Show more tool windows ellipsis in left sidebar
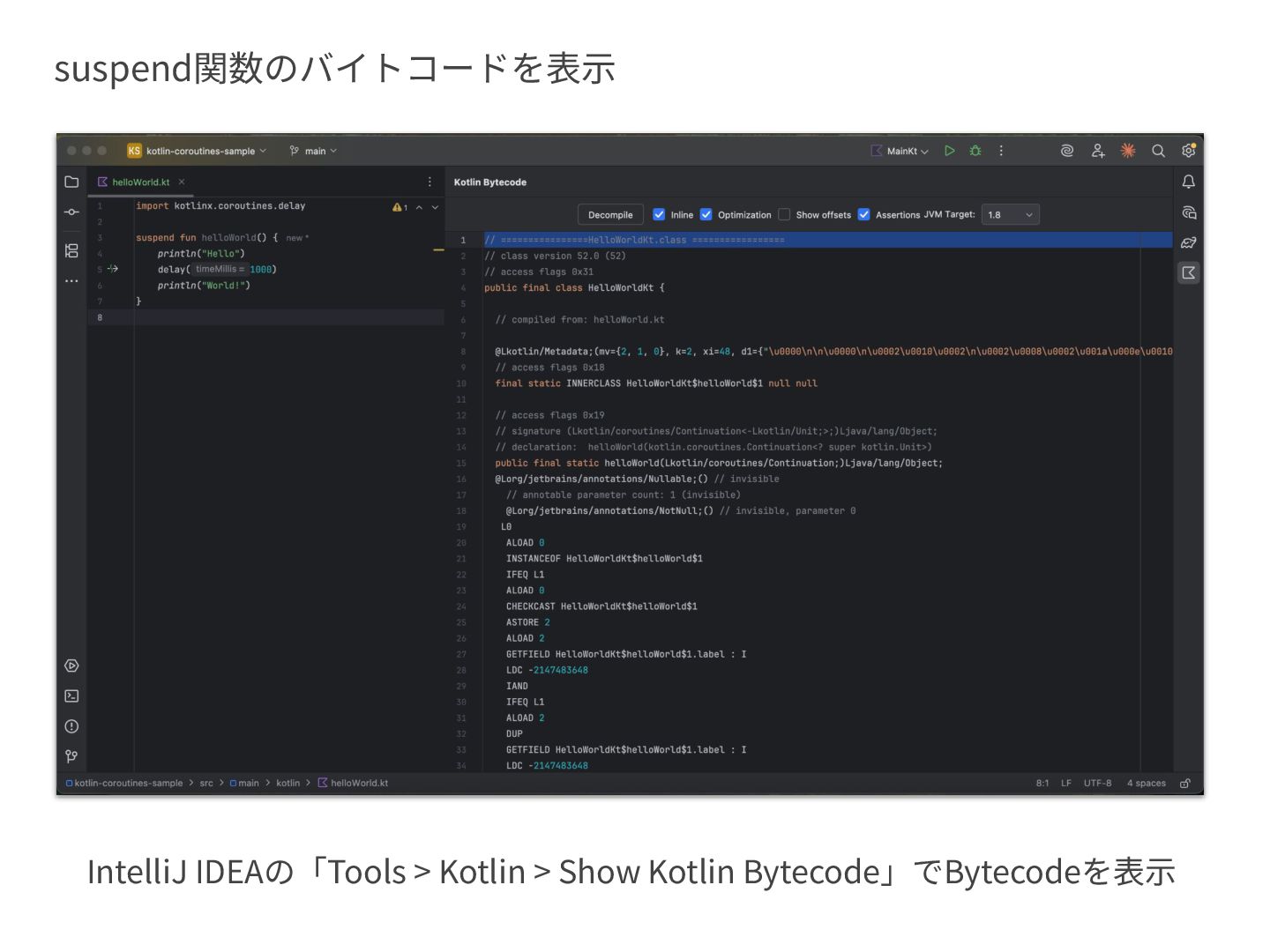 [71, 281]
